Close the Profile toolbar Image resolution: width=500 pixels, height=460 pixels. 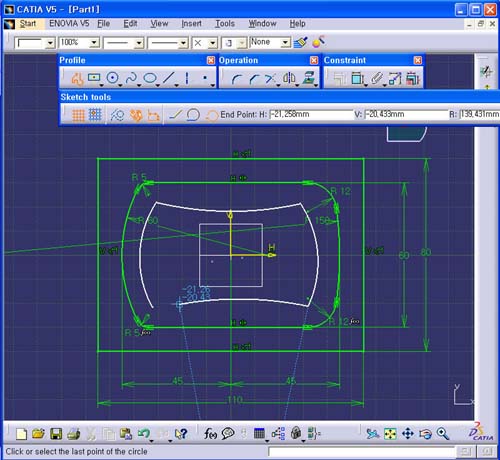211,60
